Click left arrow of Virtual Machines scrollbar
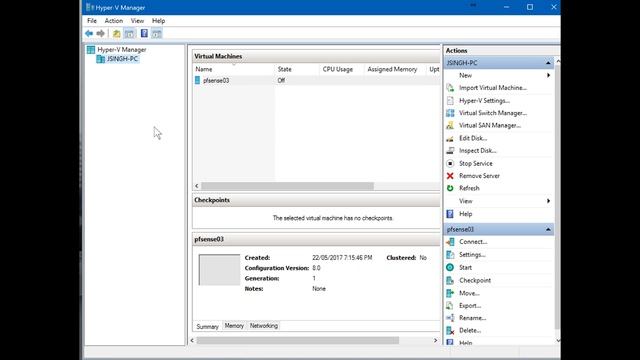The image size is (640, 360). click(197, 186)
